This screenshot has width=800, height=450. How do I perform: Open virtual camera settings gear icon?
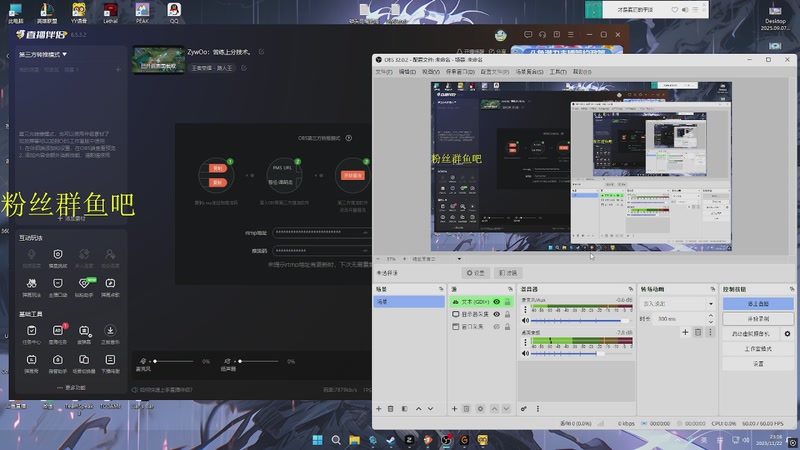point(787,334)
